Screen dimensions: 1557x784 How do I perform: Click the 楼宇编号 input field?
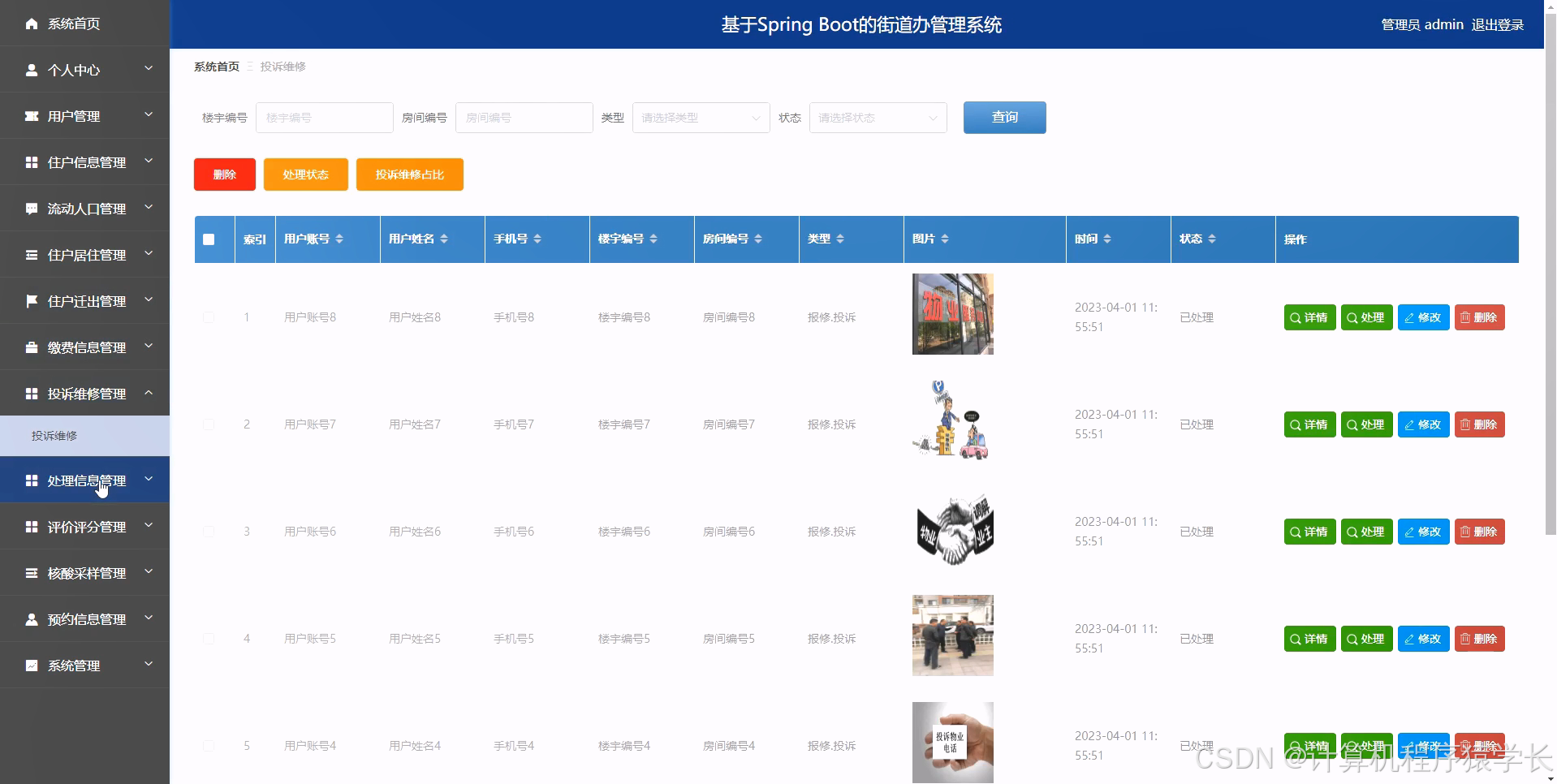[324, 118]
